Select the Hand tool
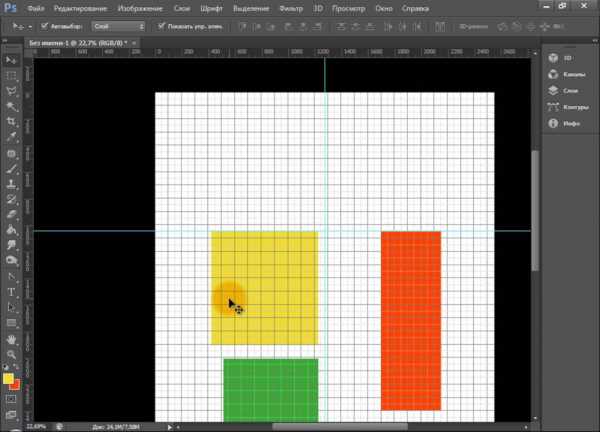This screenshot has height=432, width=600. click(x=11, y=340)
